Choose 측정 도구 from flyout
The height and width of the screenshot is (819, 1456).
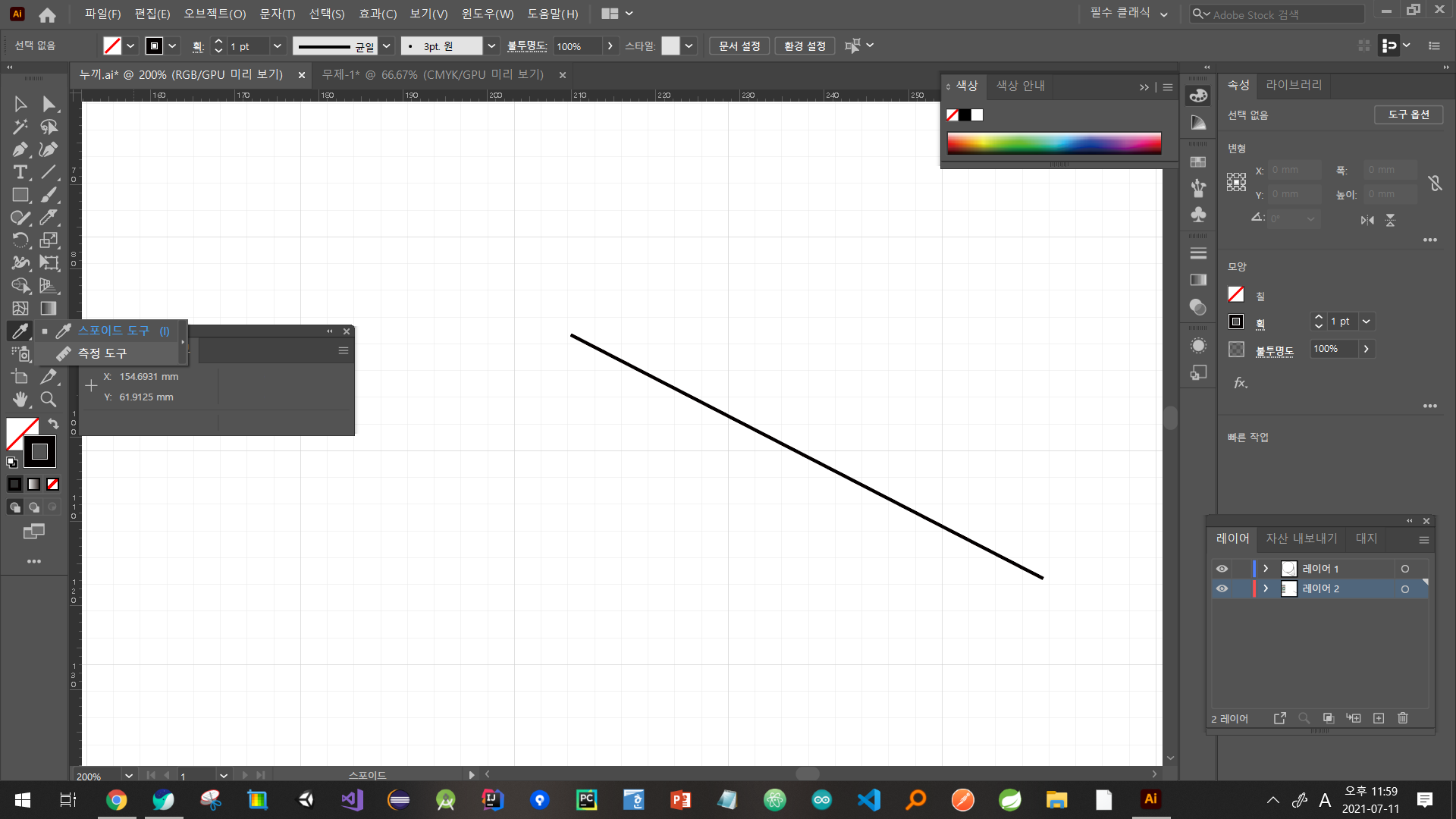click(102, 353)
